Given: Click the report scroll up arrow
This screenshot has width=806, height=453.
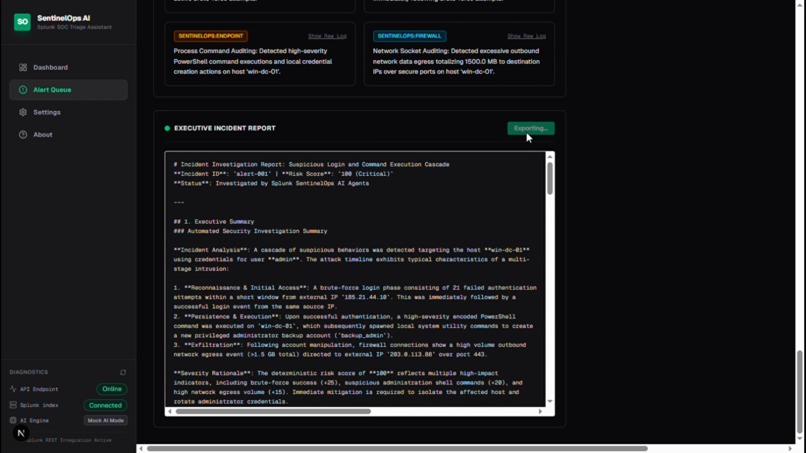Looking at the screenshot, I should (x=550, y=156).
